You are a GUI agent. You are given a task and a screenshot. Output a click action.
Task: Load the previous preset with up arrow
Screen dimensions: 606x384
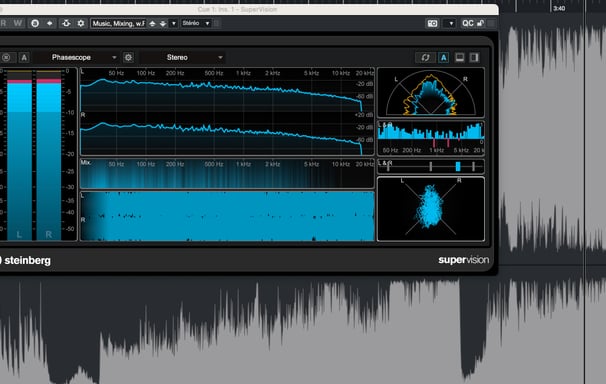153,24
